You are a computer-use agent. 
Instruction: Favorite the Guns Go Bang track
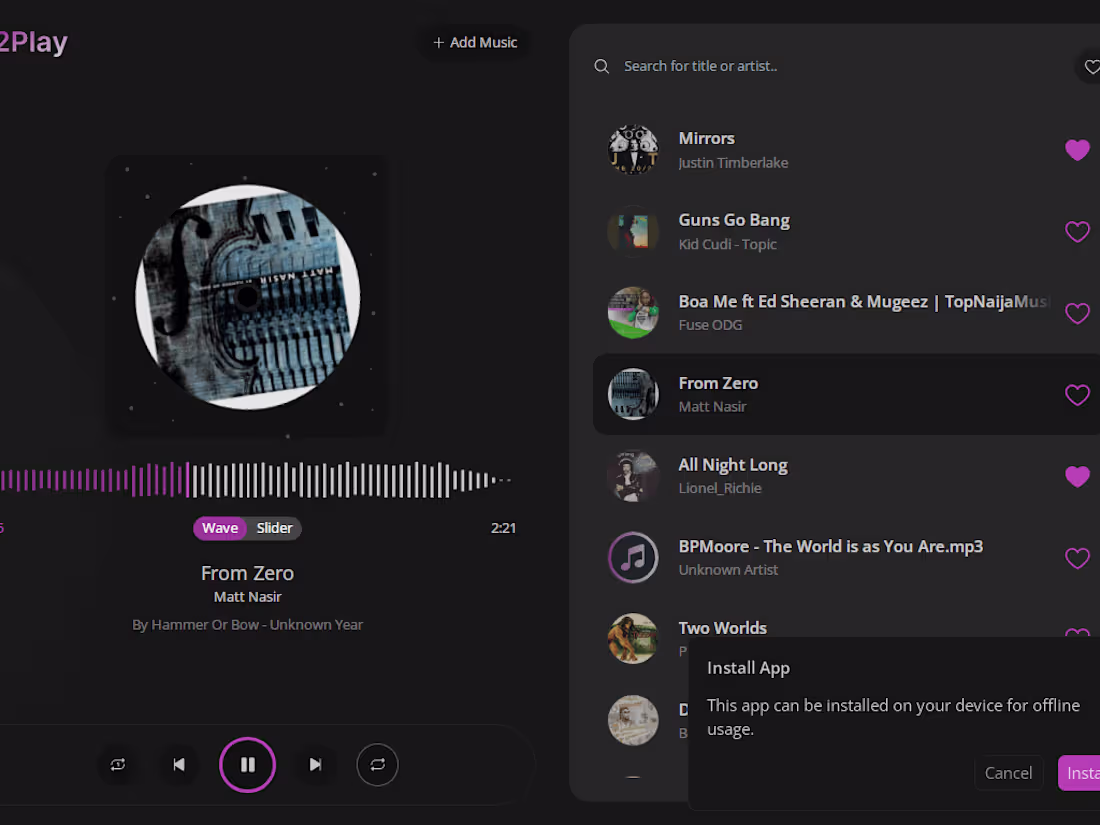point(1077,231)
